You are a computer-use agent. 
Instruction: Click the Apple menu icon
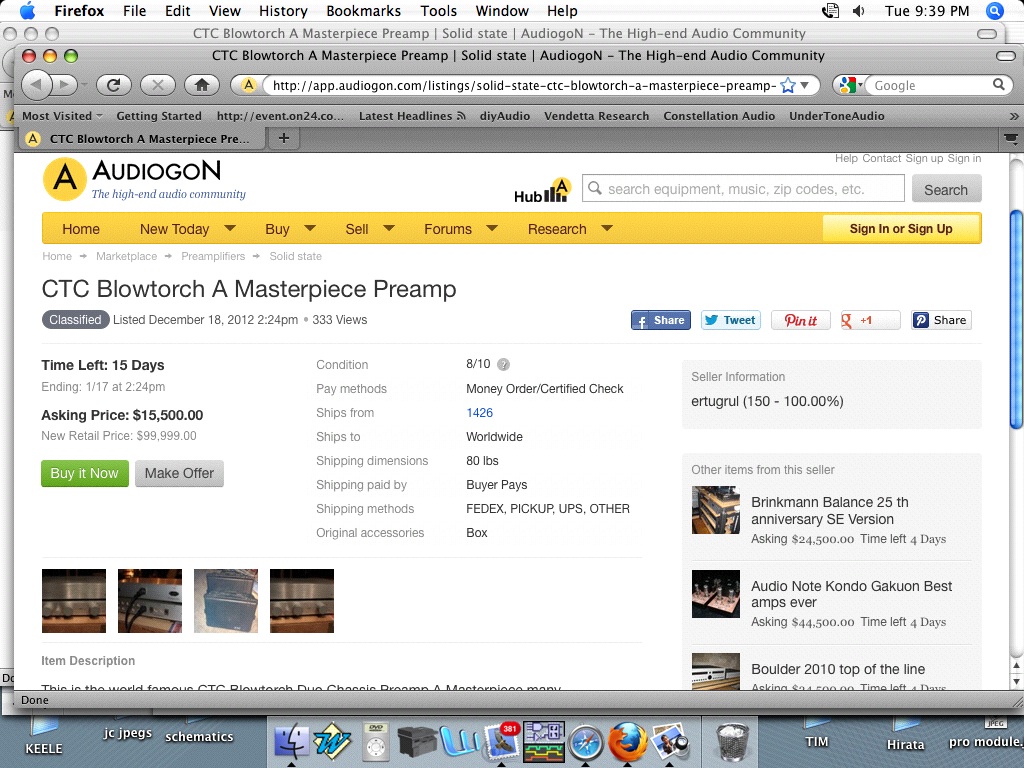point(27,10)
